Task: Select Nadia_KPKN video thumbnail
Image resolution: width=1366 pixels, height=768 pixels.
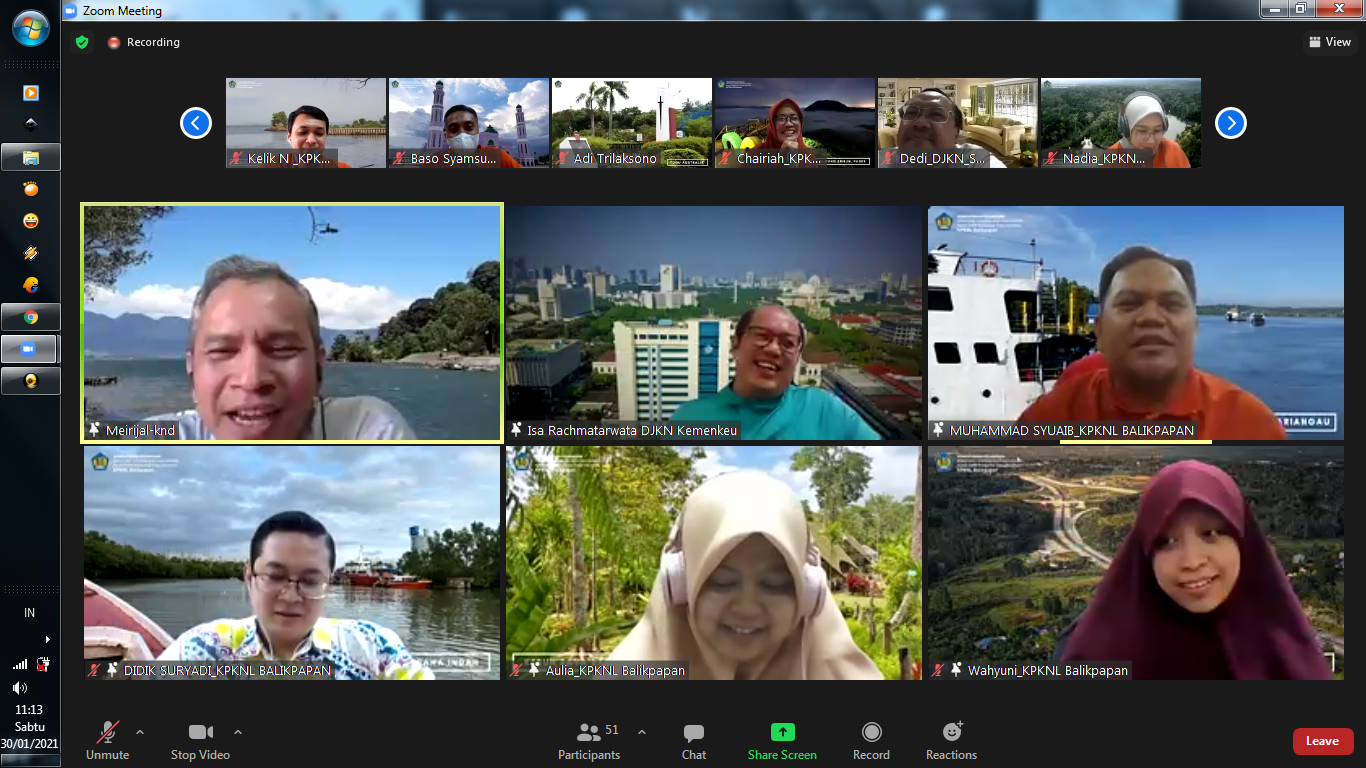Action: 1120,122
